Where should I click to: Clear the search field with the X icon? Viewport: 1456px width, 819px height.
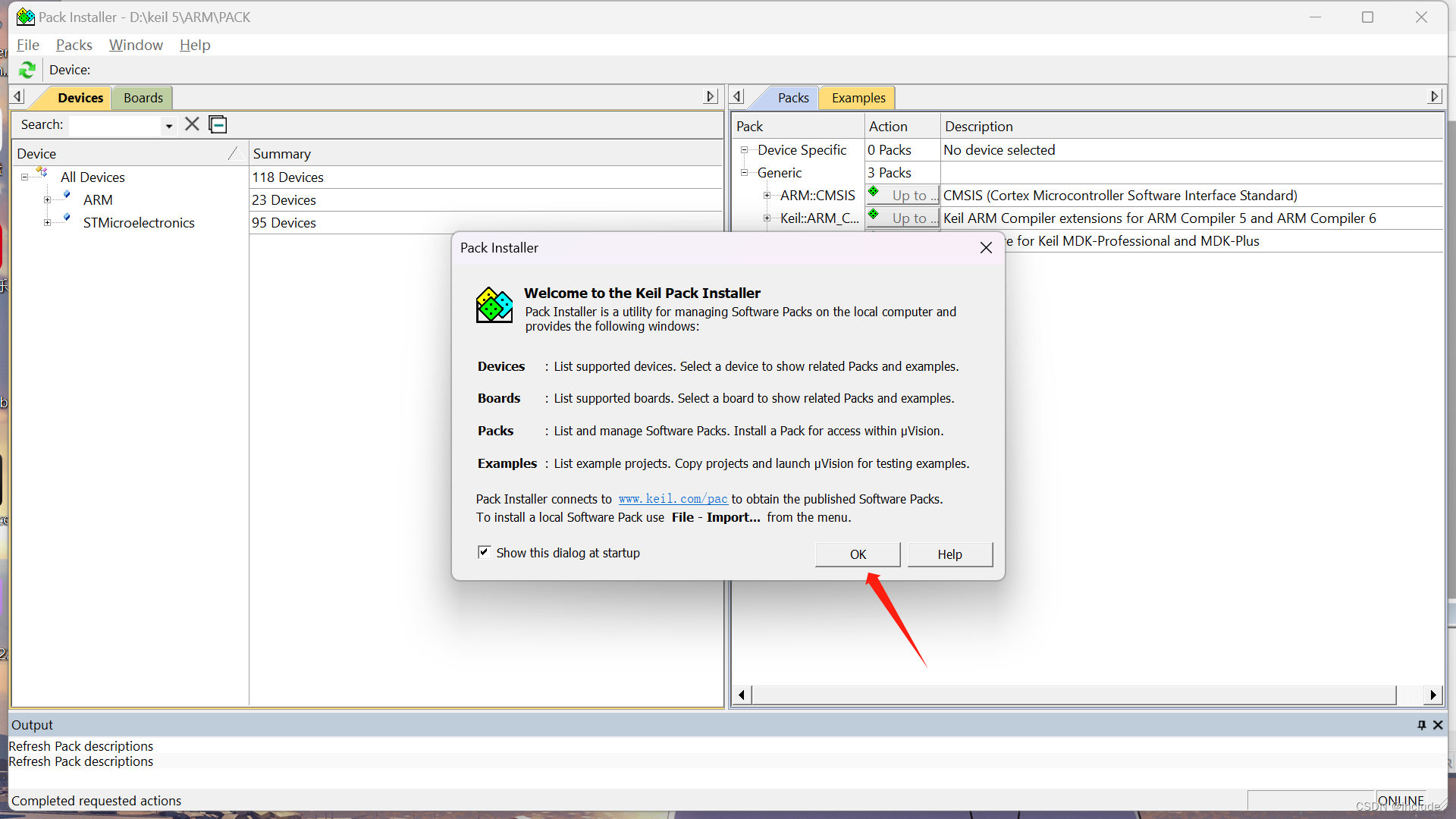pos(192,124)
